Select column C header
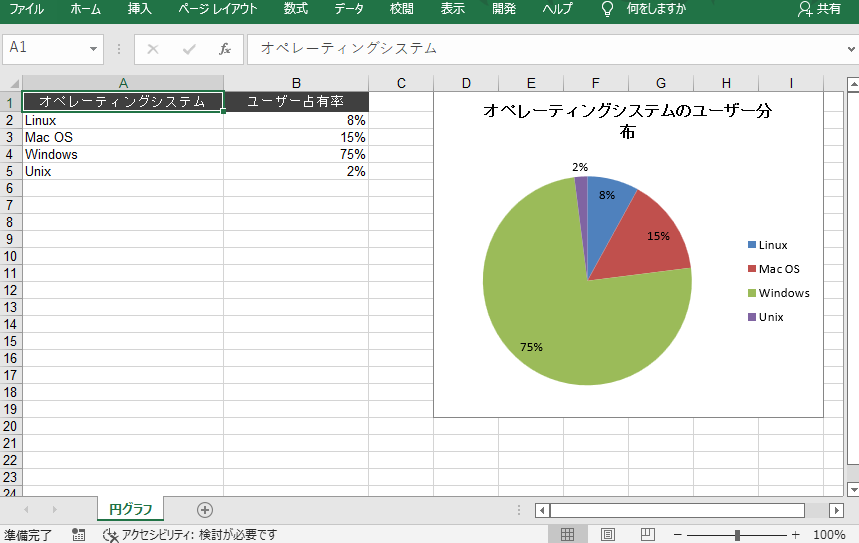Screen dimensions: 859x543 click(401, 83)
